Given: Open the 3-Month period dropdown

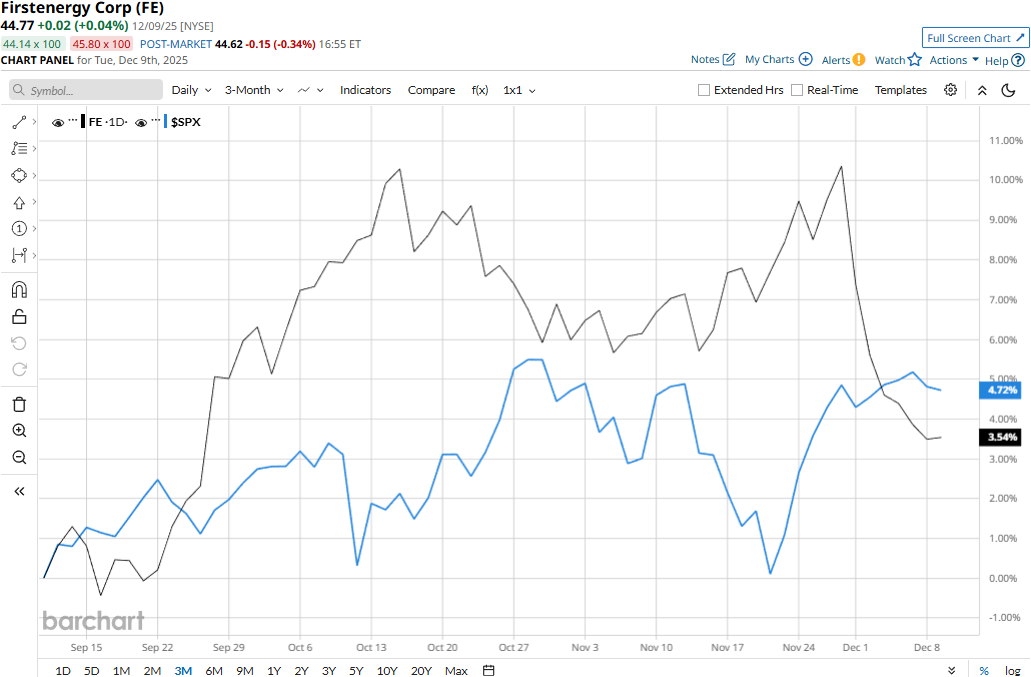Looking at the screenshot, I should [254, 90].
